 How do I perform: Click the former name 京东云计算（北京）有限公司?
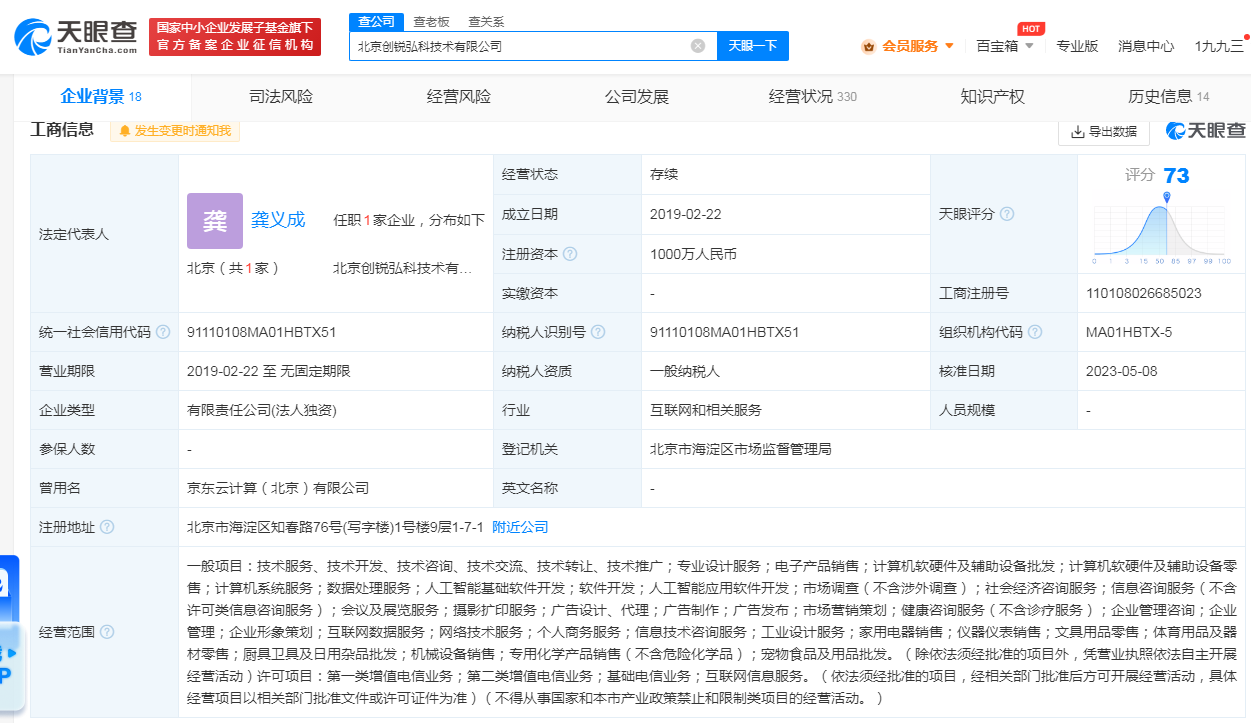pos(278,488)
